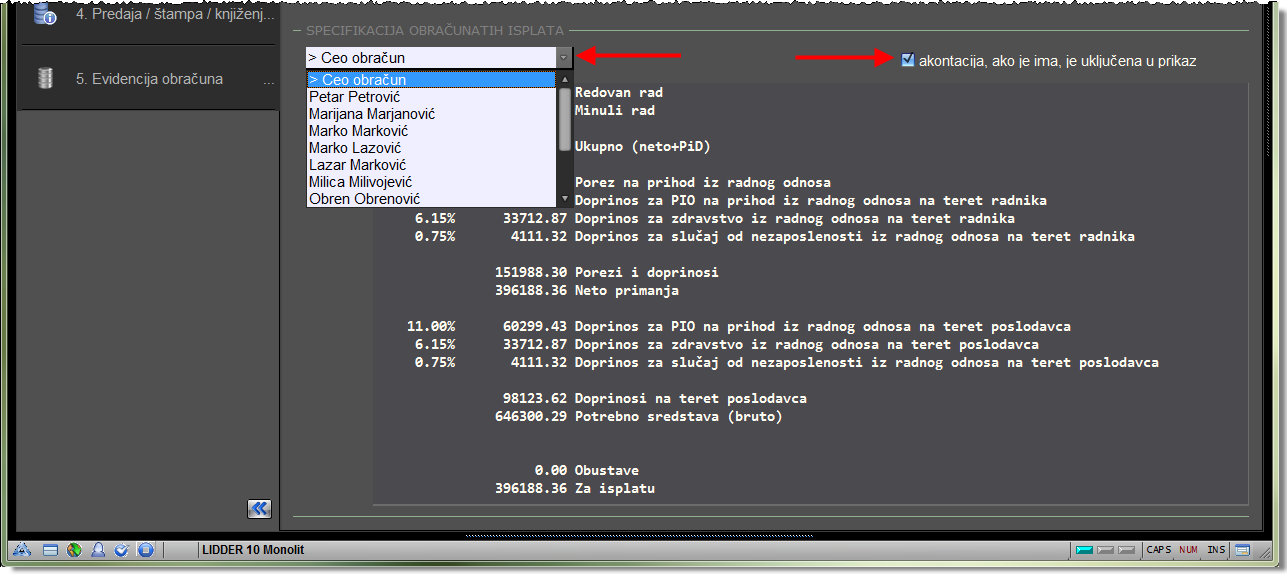The height and width of the screenshot is (574, 1287).
Task: Select Marijana Marjanović from the dropdown list
Action: pos(430,114)
